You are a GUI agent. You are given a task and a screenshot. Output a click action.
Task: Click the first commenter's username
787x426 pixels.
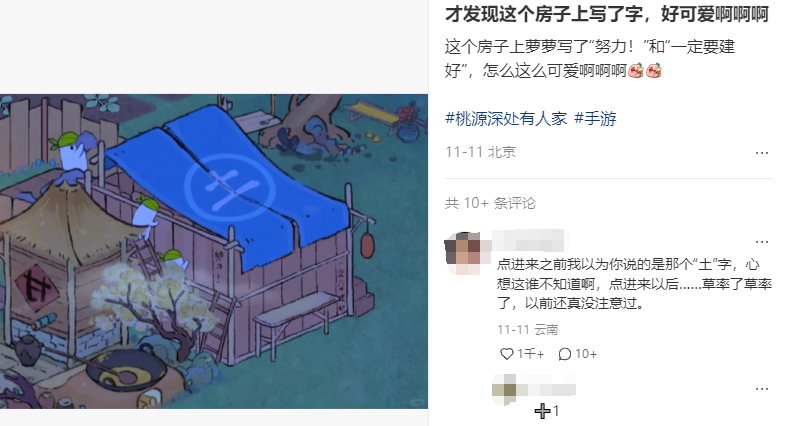529,240
